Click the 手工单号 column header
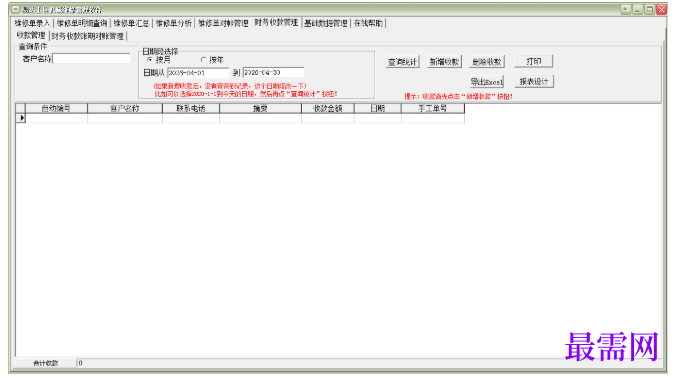 [433, 108]
